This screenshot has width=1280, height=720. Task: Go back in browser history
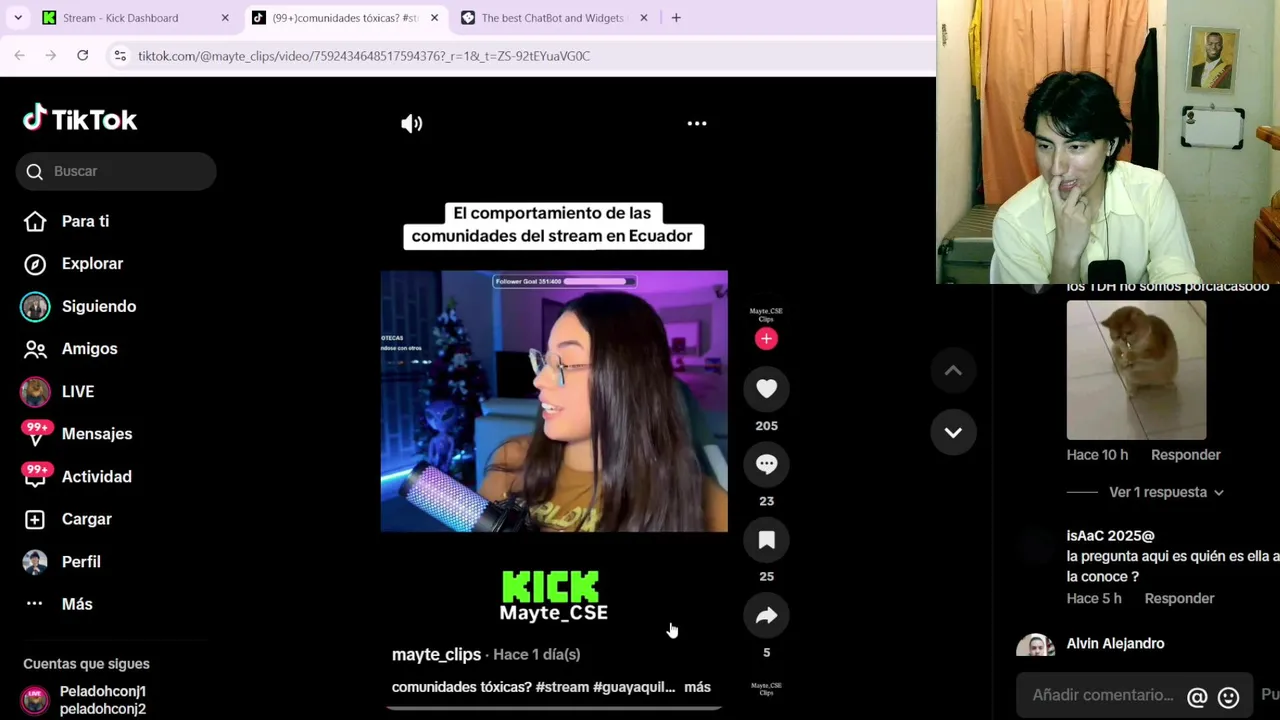pyautogui.click(x=20, y=56)
